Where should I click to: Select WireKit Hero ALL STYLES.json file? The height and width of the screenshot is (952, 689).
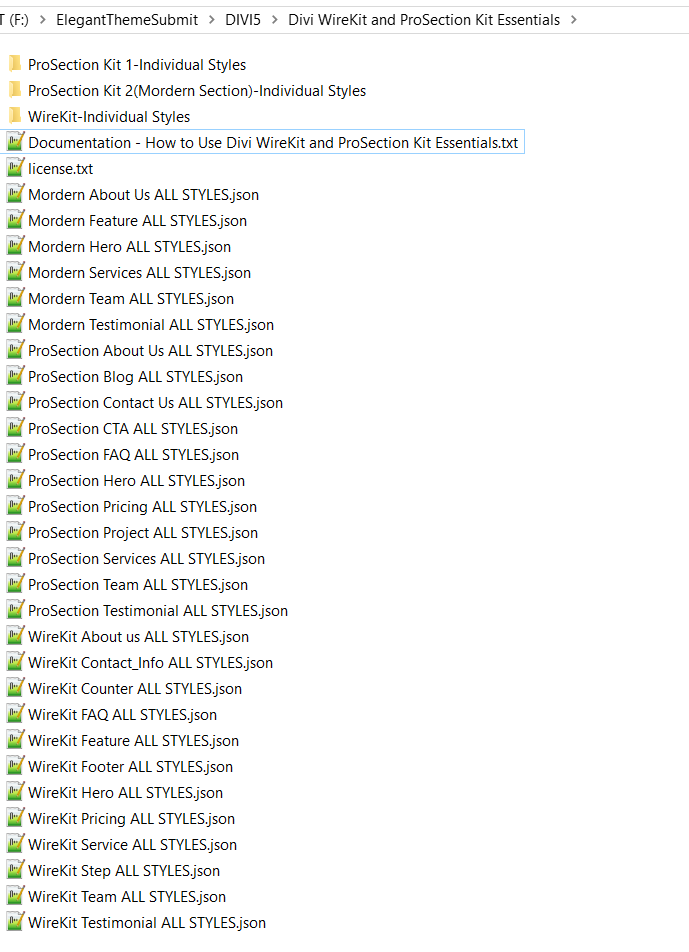pyautogui.click(x=126, y=793)
